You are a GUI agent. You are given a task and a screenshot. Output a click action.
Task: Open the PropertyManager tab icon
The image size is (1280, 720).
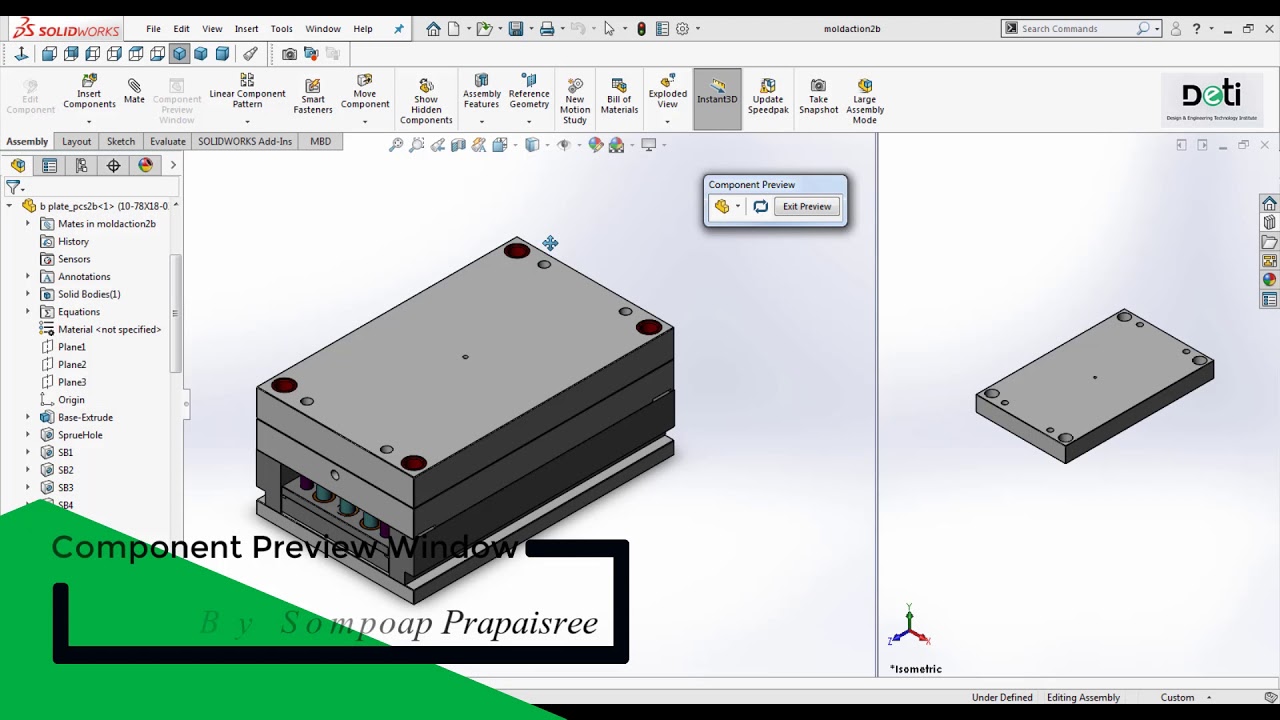[x=49, y=165]
